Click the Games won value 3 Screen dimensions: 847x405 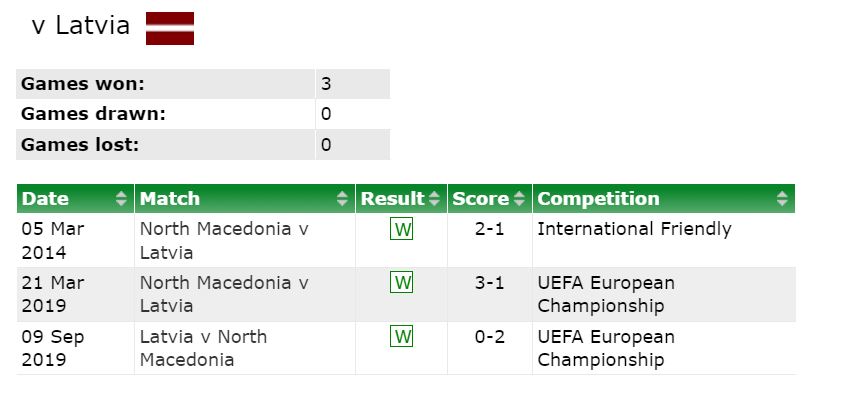[326, 84]
